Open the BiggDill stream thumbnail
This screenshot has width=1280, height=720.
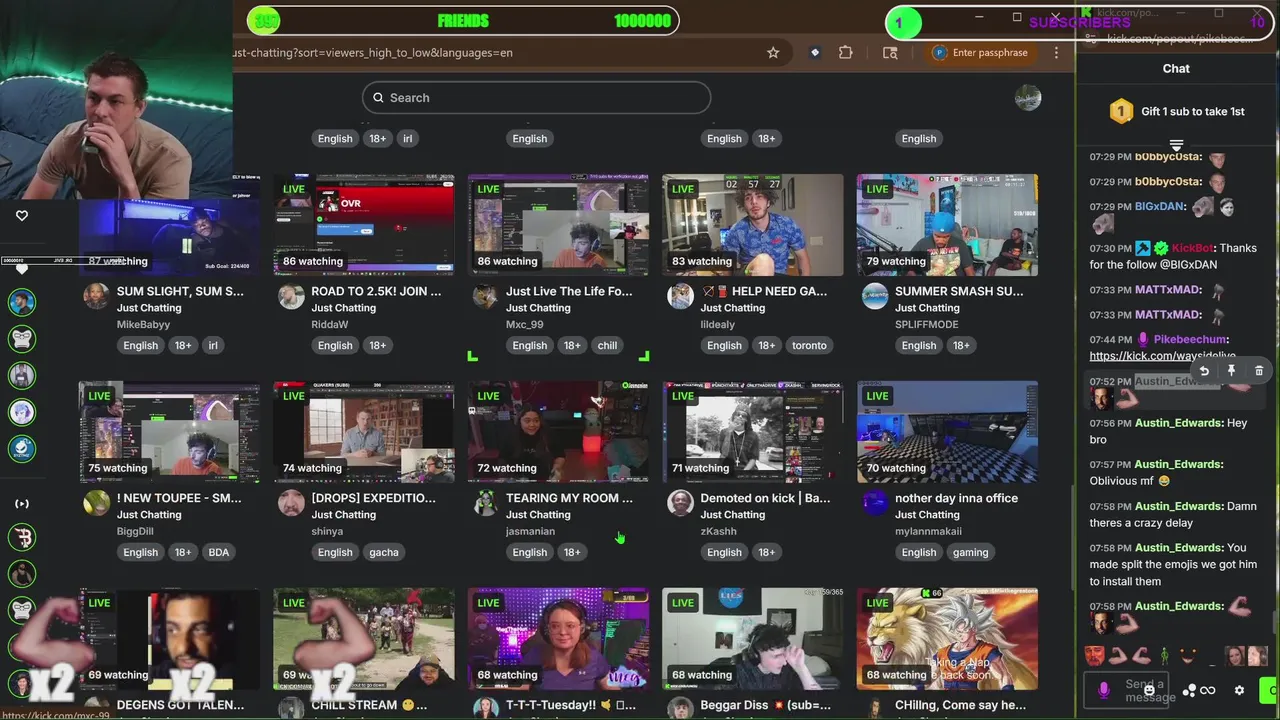[x=169, y=432]
